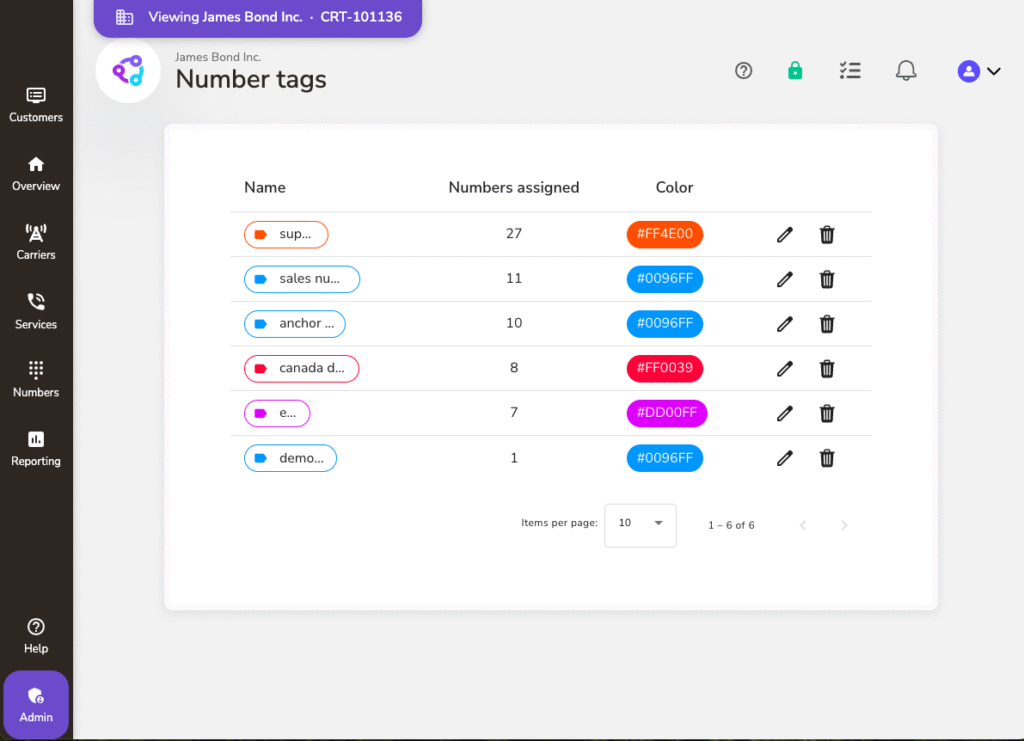This screenshot has height=741, width=1024.
Task: Delete the anchor tag via trash icon
Action: coord(827,324)
